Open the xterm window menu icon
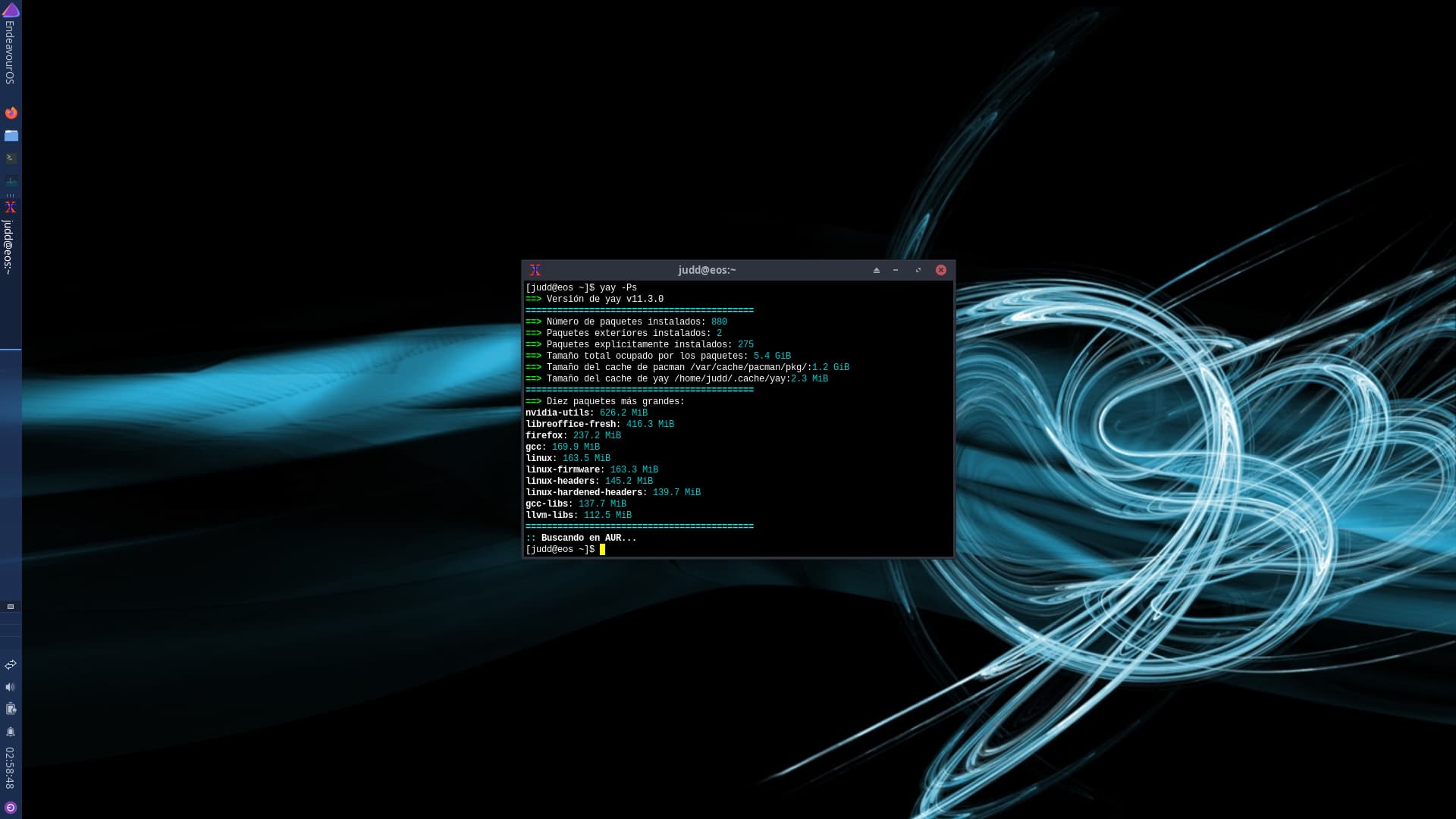Image resolution: width=1456 pixels, height=819 pixels. point(535,270)
